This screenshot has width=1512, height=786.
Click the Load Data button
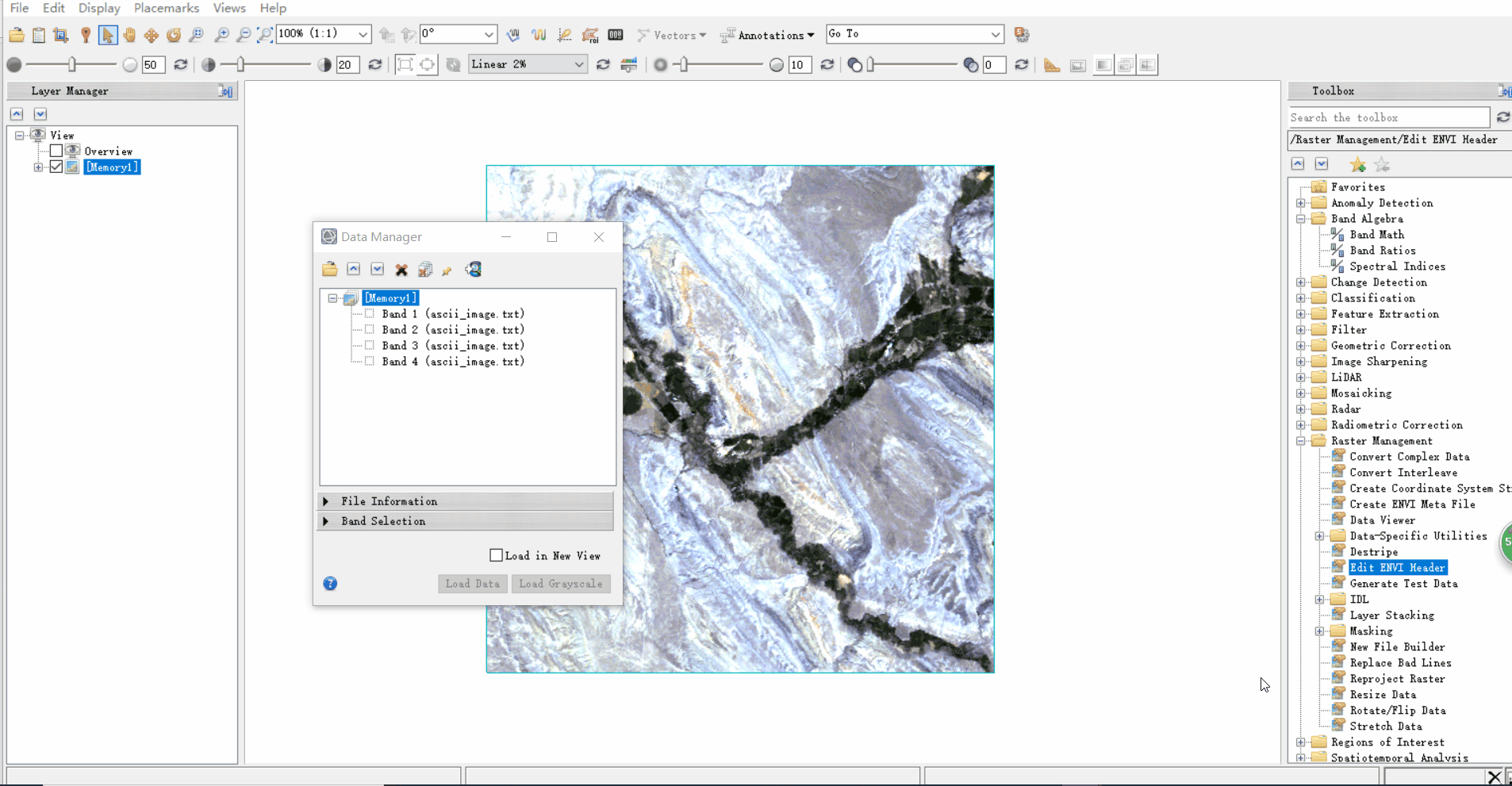(473, 584)
